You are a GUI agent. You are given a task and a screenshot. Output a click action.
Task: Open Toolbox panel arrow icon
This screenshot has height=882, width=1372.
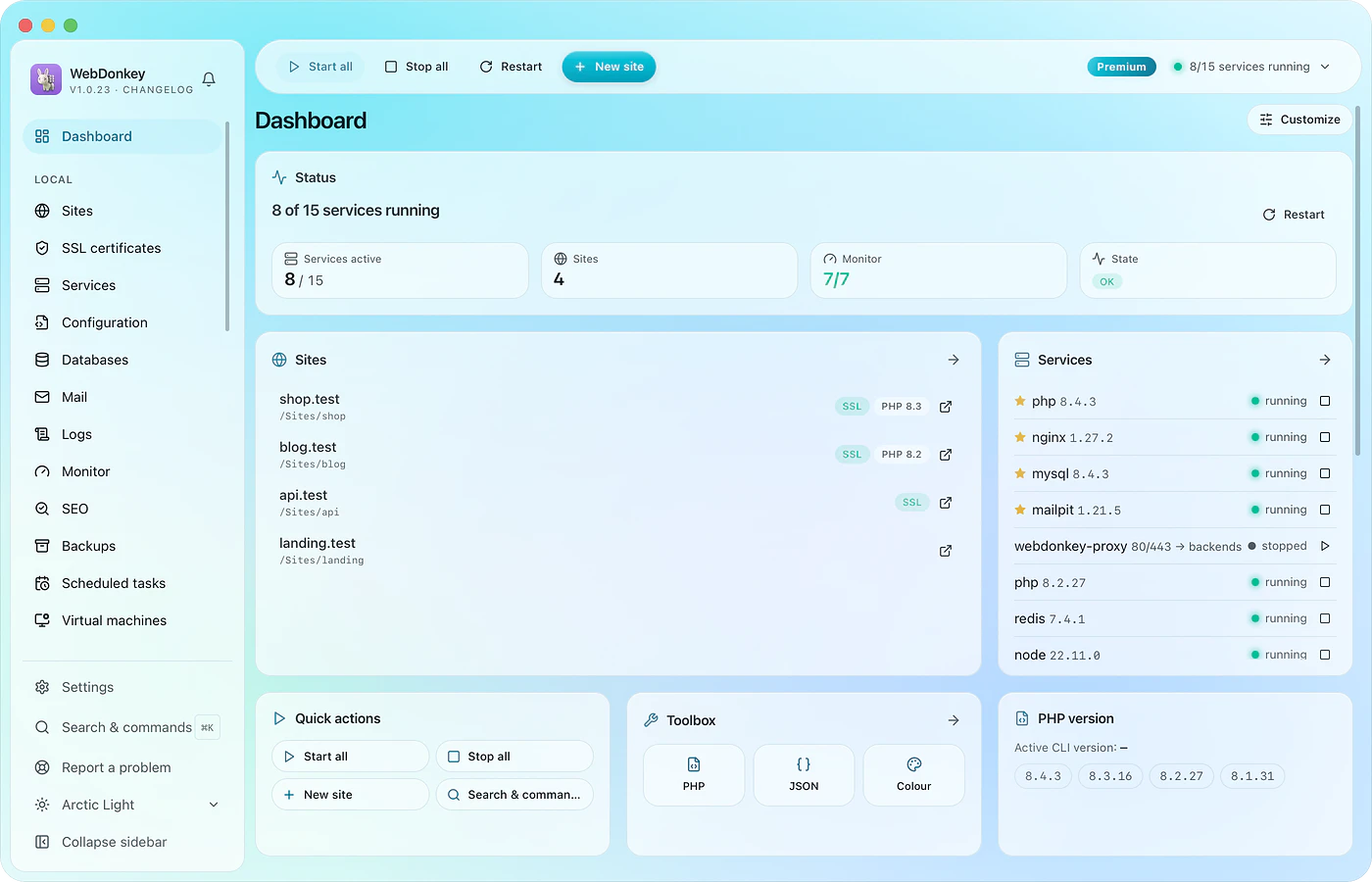coord(954,720)
